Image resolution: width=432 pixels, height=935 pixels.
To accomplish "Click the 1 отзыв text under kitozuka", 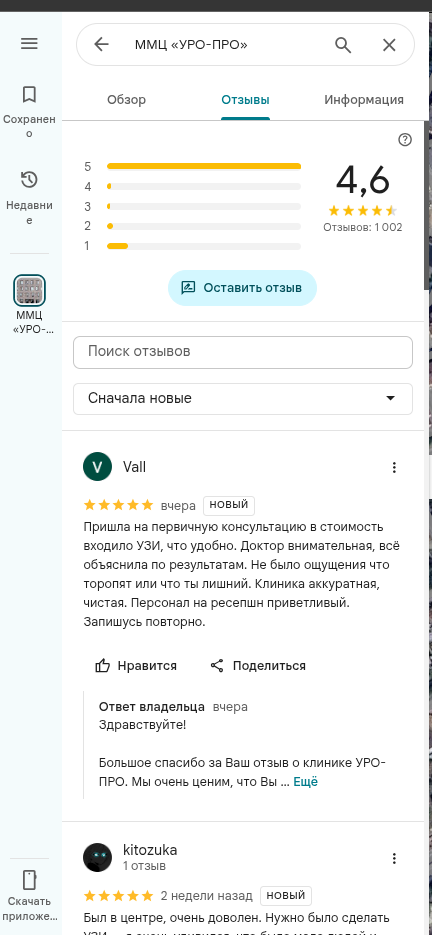I will click(x=144, y=865).
